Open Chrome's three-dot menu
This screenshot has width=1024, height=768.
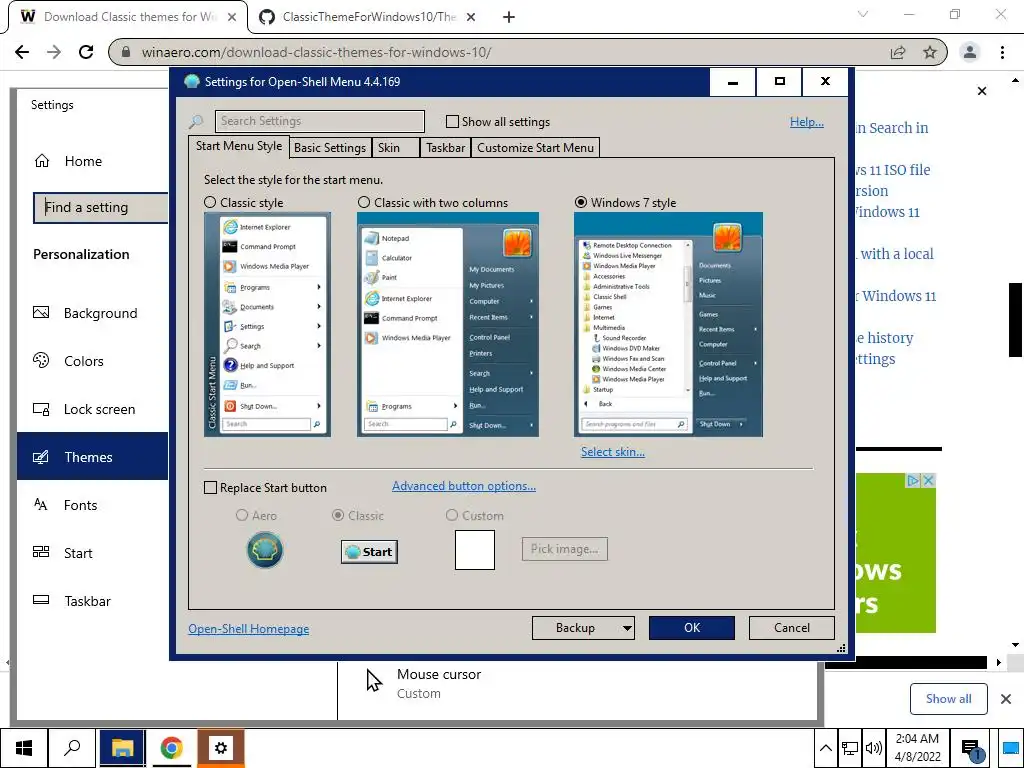tap(1002, 52)
